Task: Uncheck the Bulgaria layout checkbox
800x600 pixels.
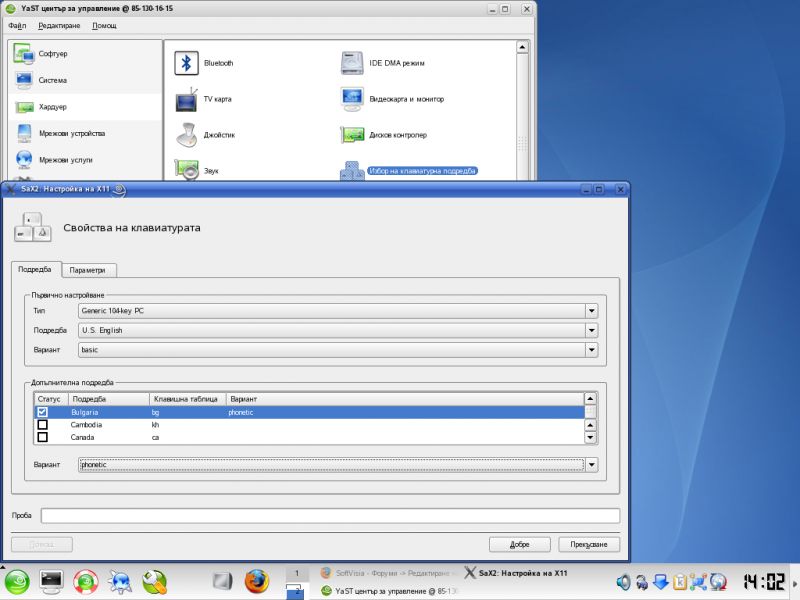Action: 42,412
